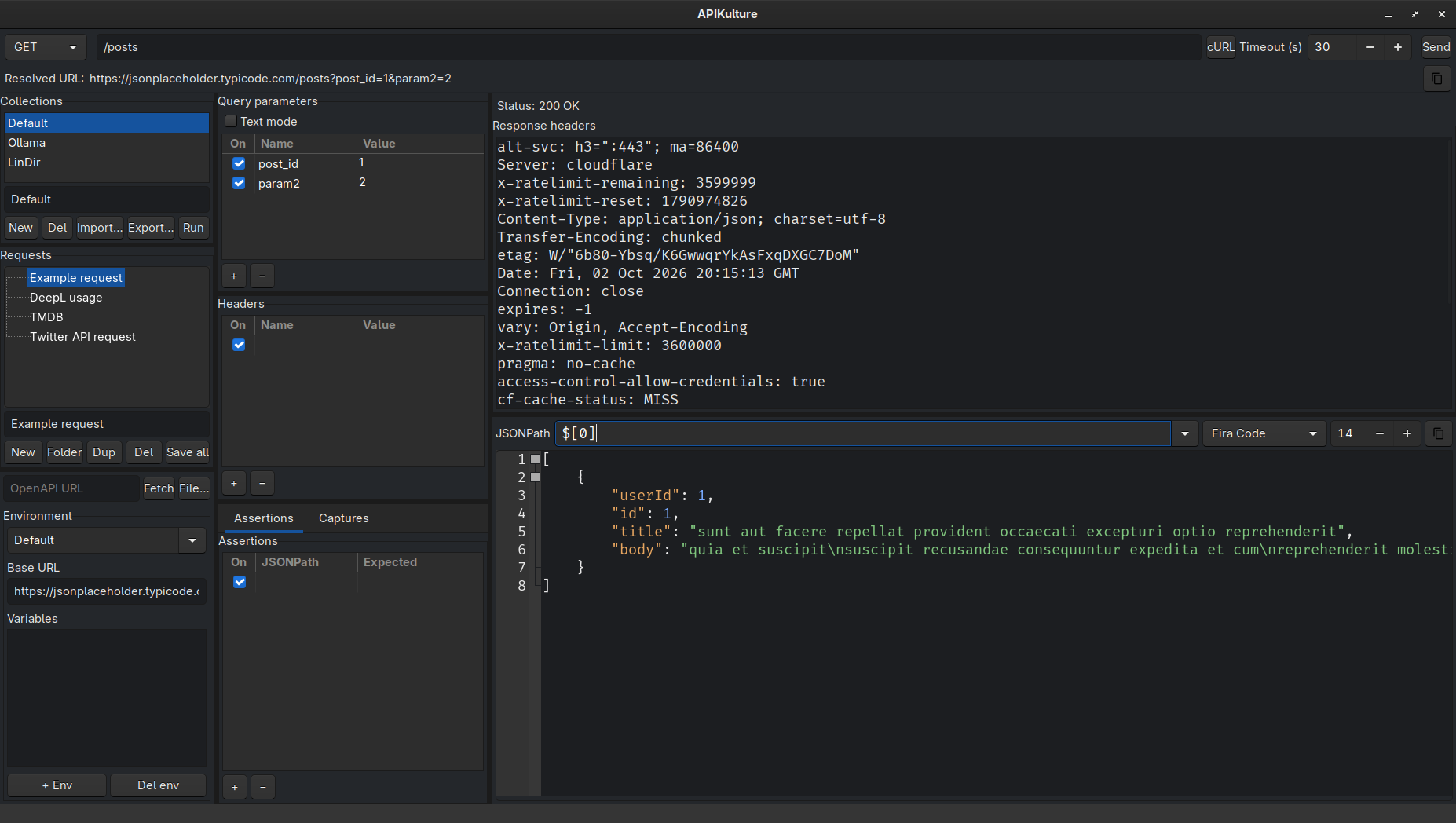
Task: Click the request path /posts field
Action: coord(649,47)
